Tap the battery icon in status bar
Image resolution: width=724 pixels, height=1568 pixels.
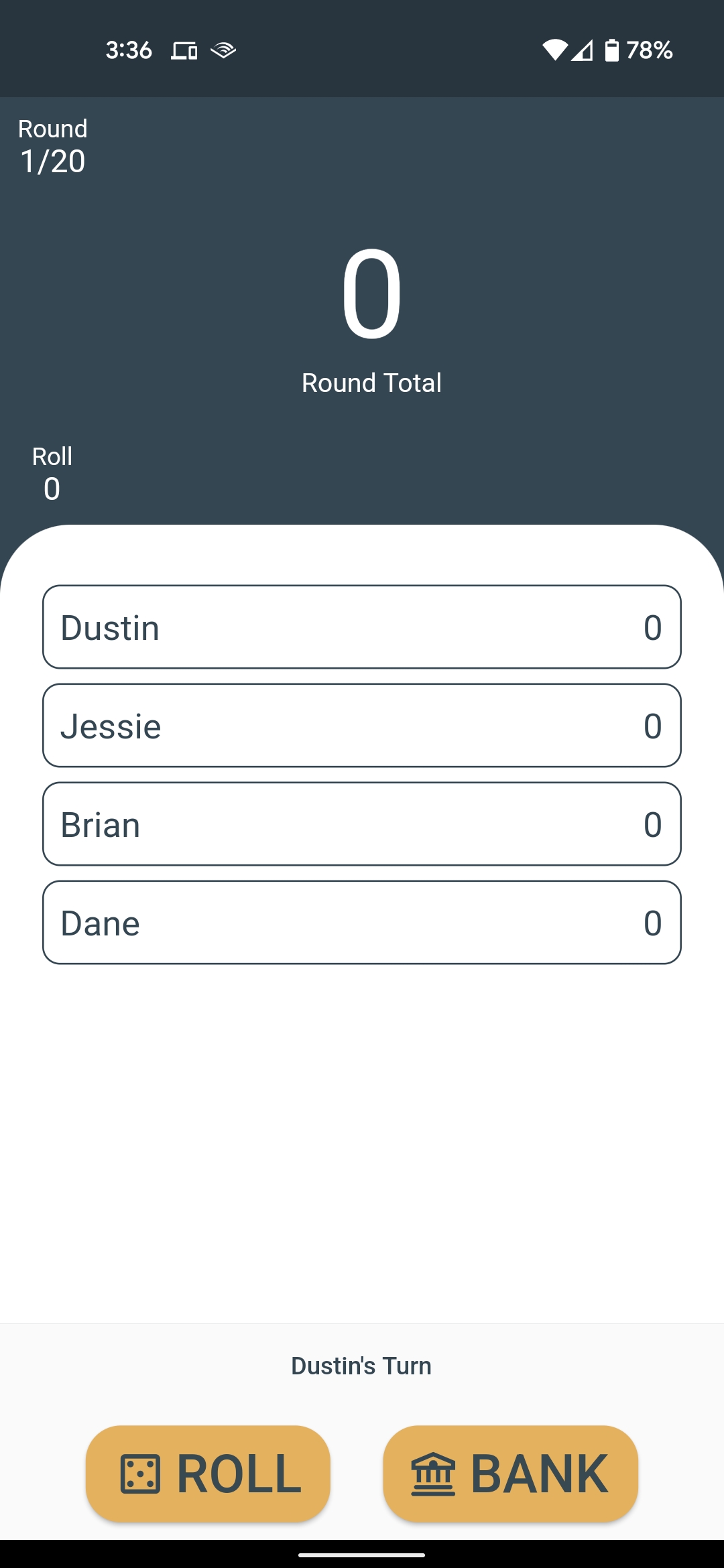(612, 50)
